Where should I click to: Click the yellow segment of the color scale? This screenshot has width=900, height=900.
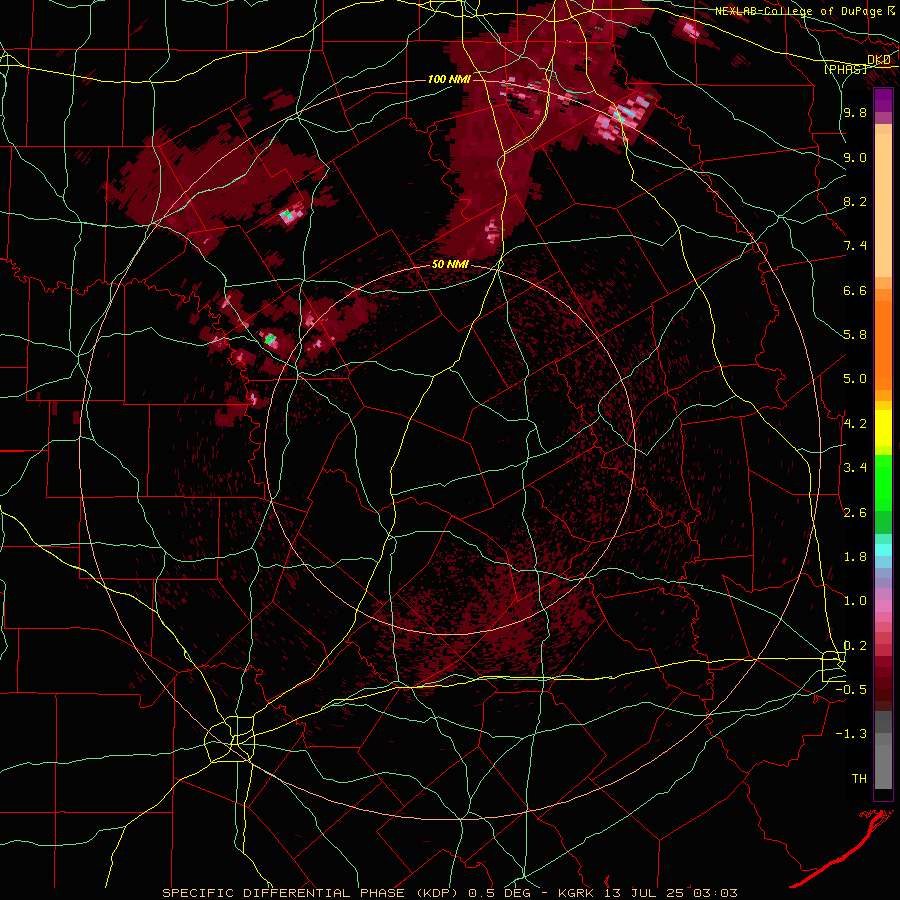click(x=883, y=428)
